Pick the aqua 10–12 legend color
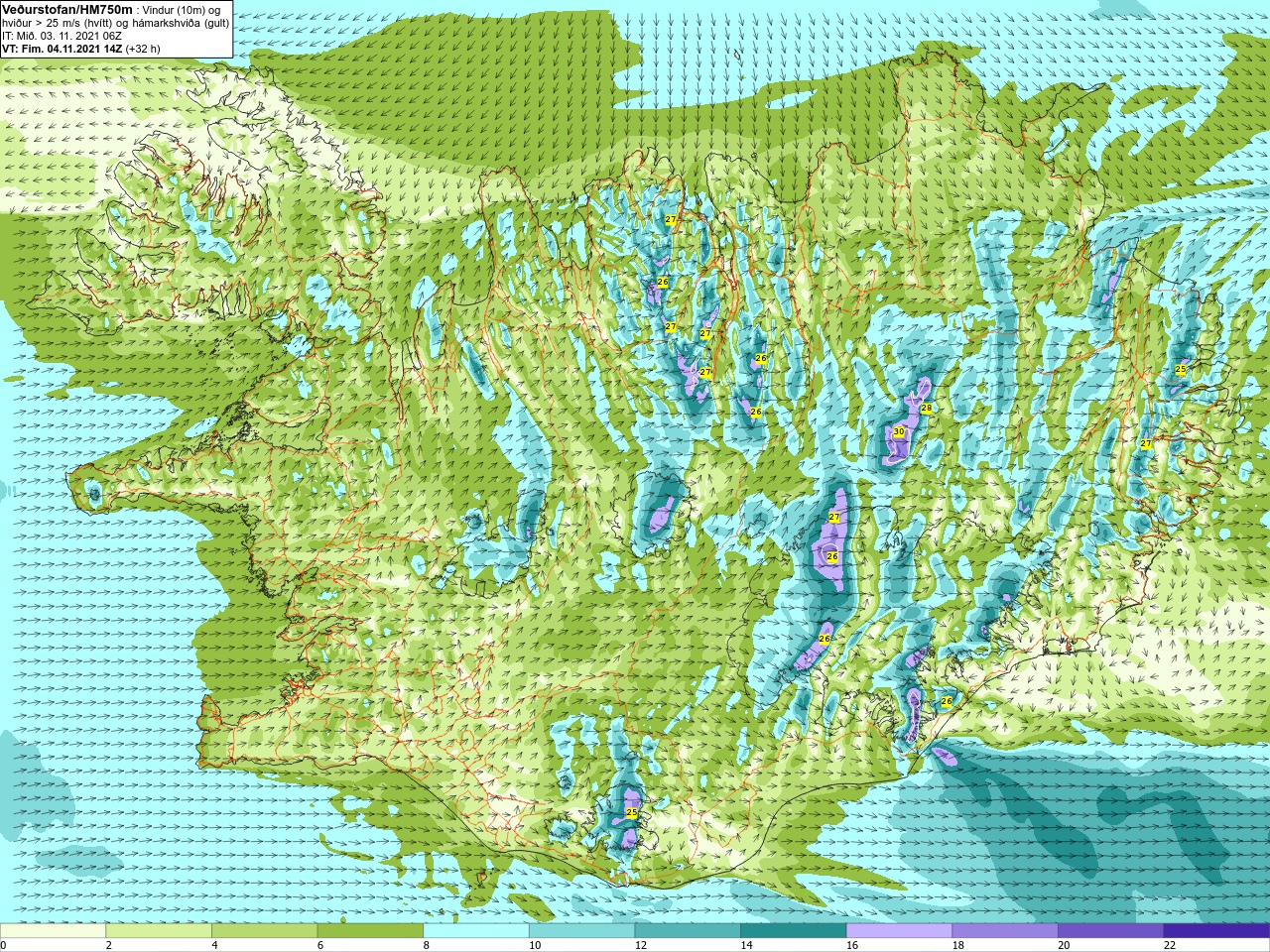Viewport: 1270px width, 952px height. (581, 931)
